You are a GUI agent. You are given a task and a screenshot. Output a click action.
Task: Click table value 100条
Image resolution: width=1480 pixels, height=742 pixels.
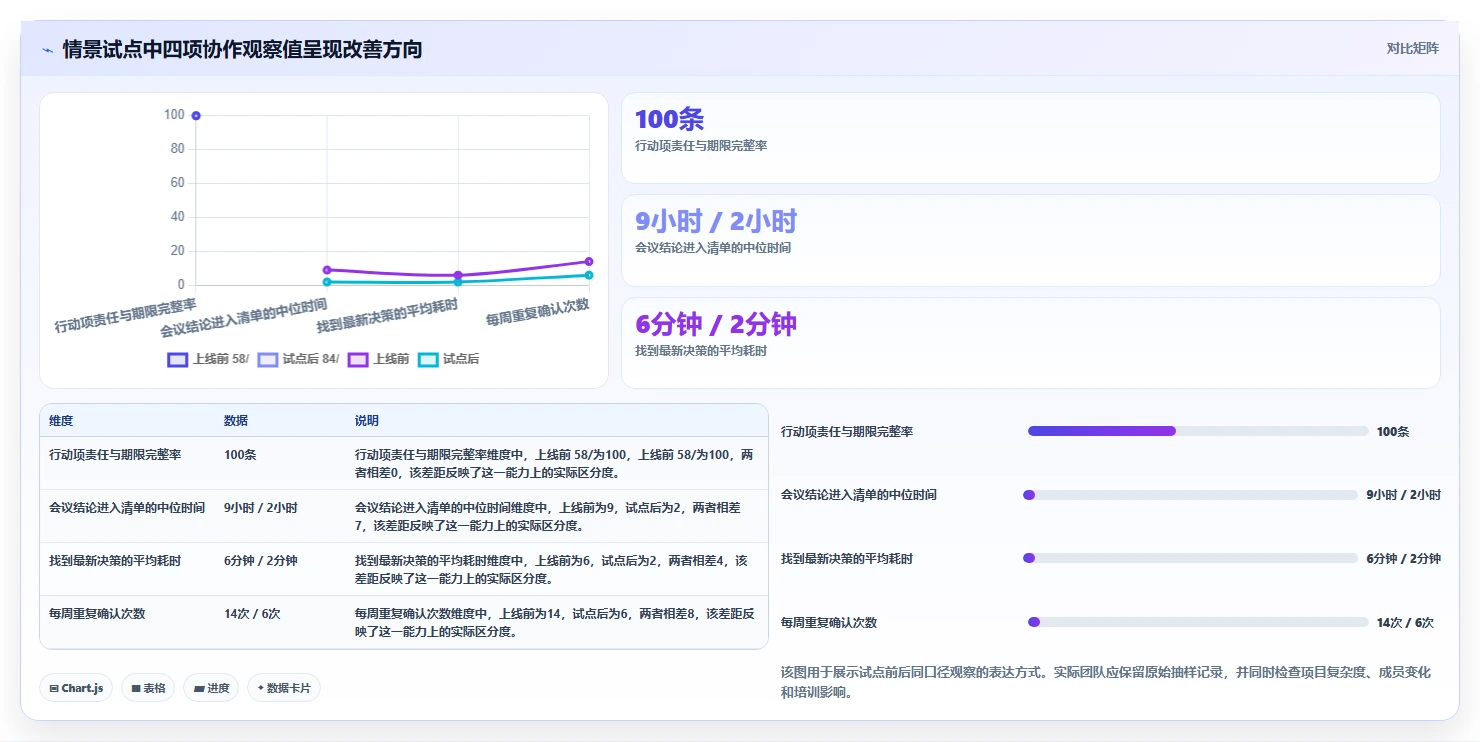[240, 455]
